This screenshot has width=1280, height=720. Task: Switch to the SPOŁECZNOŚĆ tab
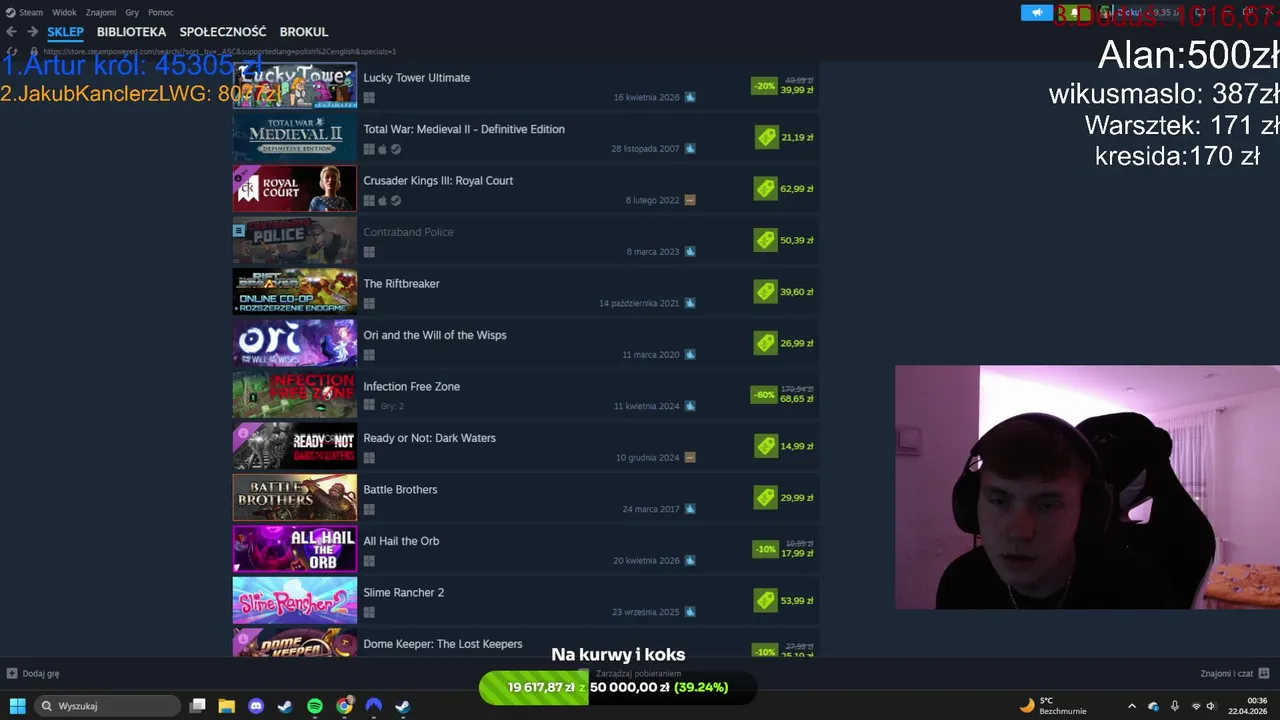pos(223,32)
